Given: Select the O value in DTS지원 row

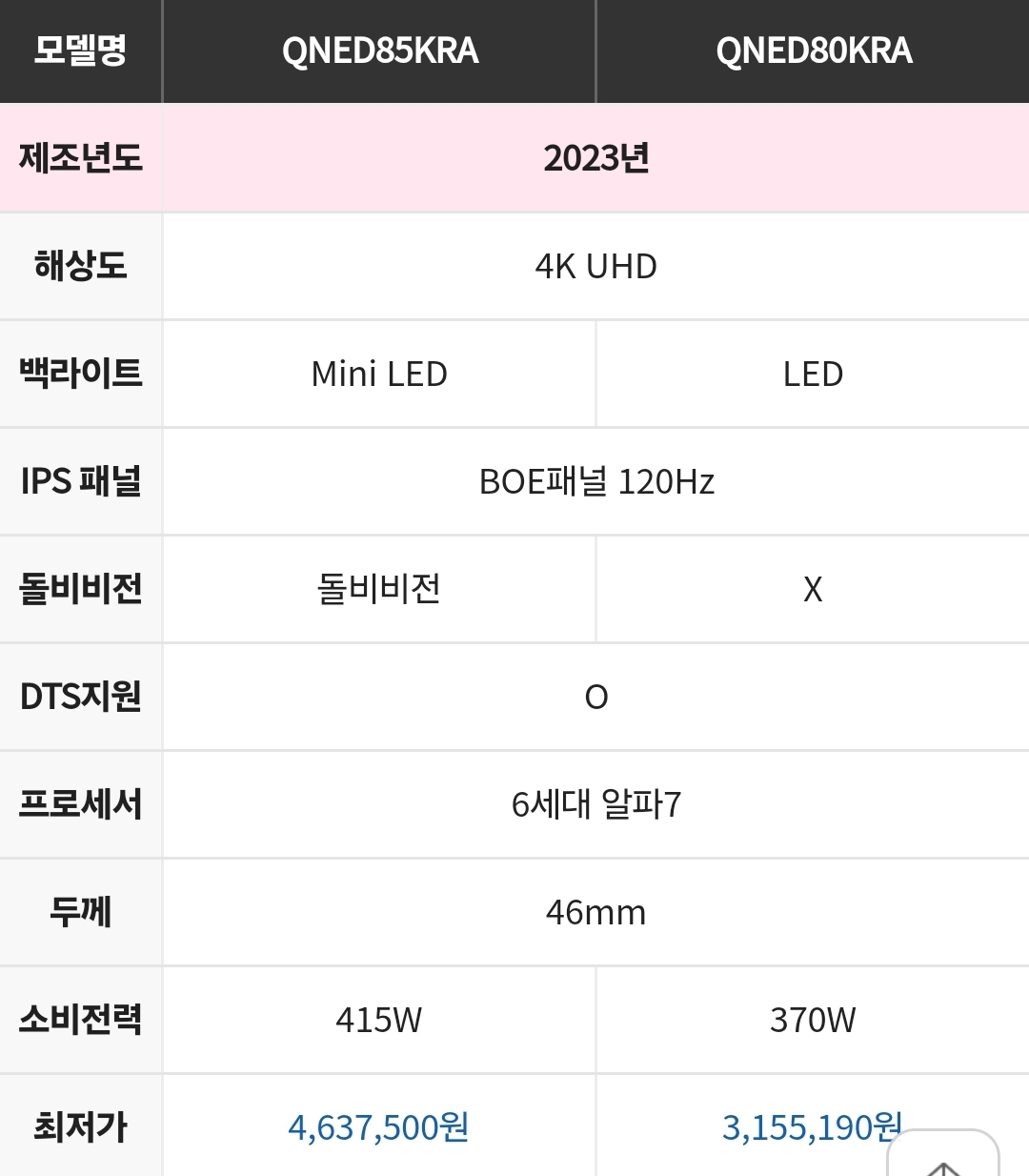Looking at the screenshot, I should pyautogui.click(x=596, y=697).
